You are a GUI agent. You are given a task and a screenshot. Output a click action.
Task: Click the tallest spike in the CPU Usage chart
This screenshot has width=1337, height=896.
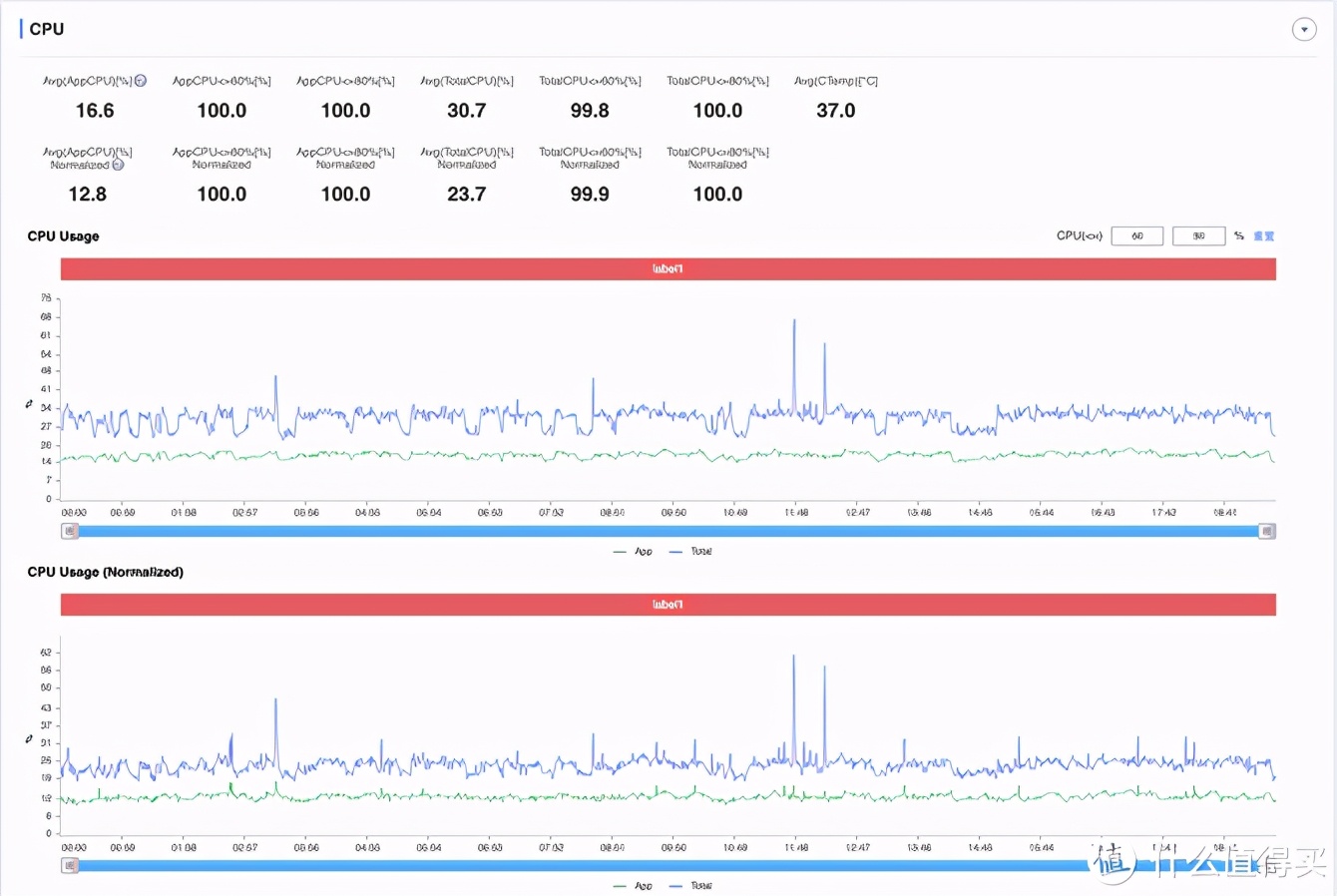(794, 321)
